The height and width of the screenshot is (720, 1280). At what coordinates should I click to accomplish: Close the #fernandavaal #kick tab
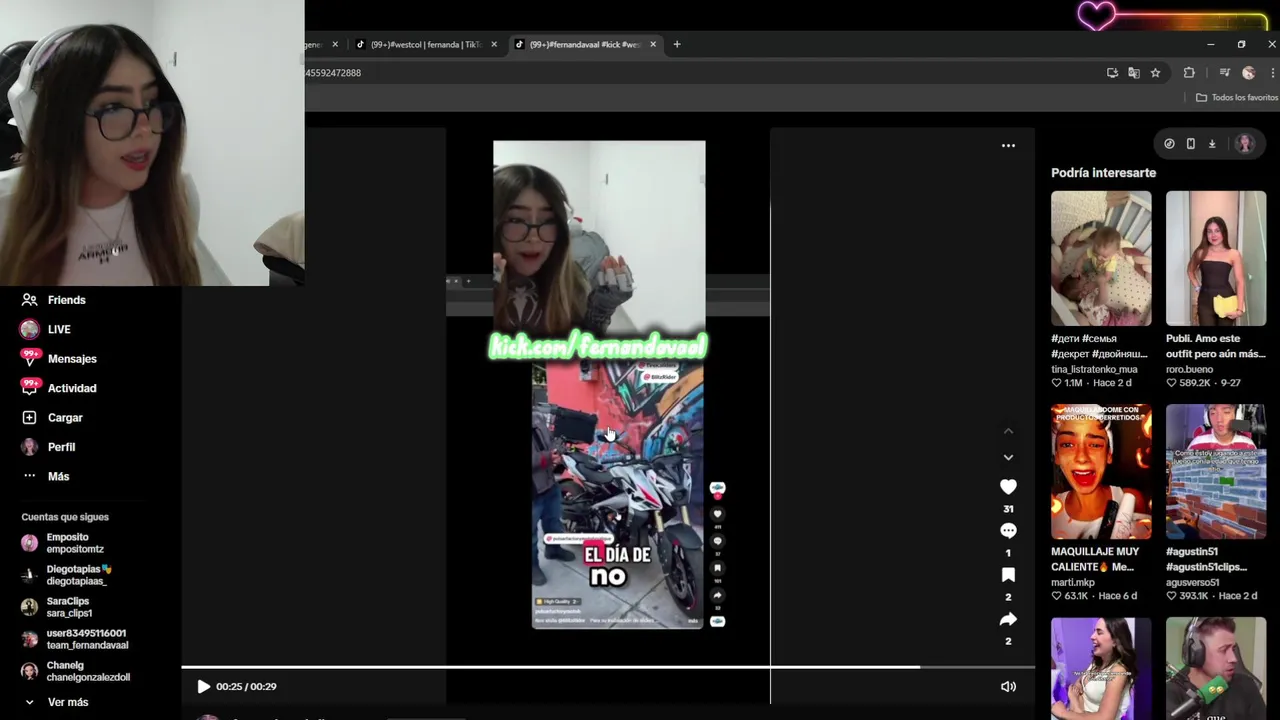click(x=653, y=44)
